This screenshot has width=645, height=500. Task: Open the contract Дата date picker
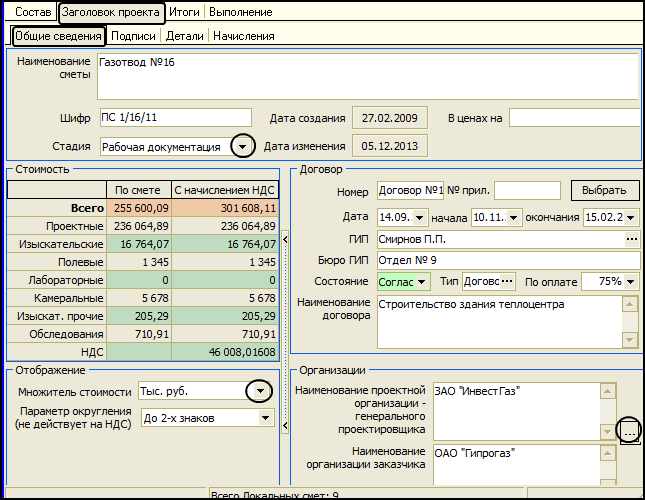pyautogui.click(x=419, y=217)
